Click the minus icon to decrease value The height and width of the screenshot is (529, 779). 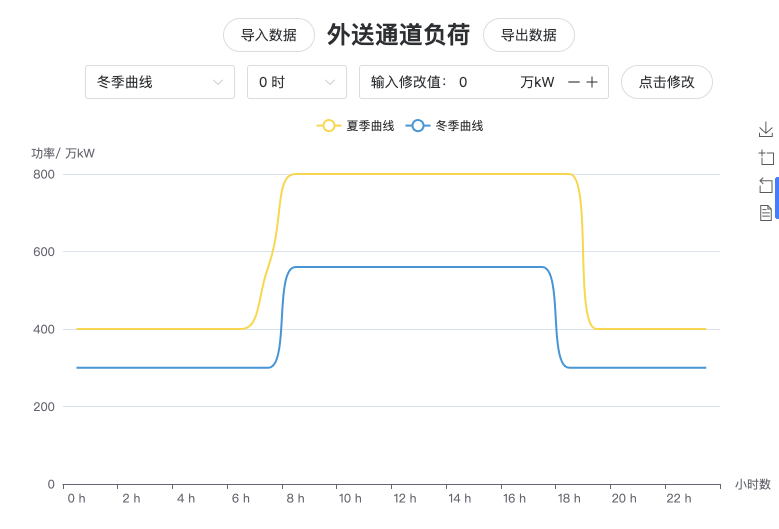tap(574, 82)
